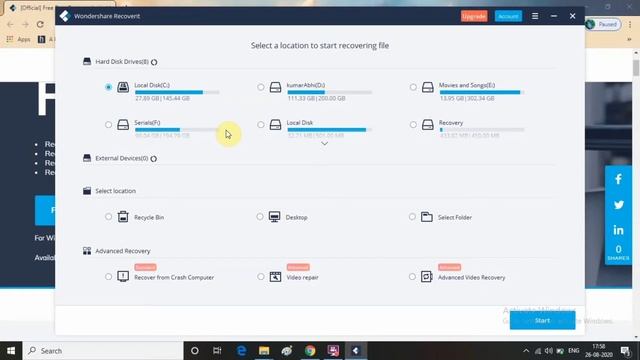Viewport: 640px width, 360px height.
Task: Select the Serials(F:) drive radio button
Action: coord(108,124)
